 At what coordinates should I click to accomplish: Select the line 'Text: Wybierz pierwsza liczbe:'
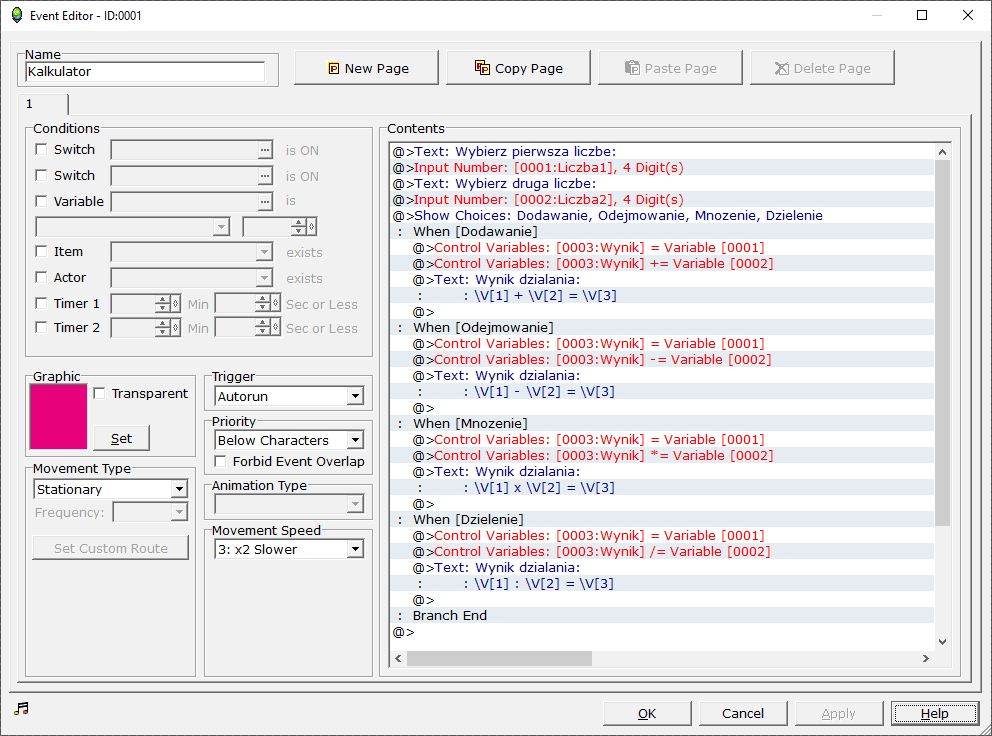pos(662,151)
